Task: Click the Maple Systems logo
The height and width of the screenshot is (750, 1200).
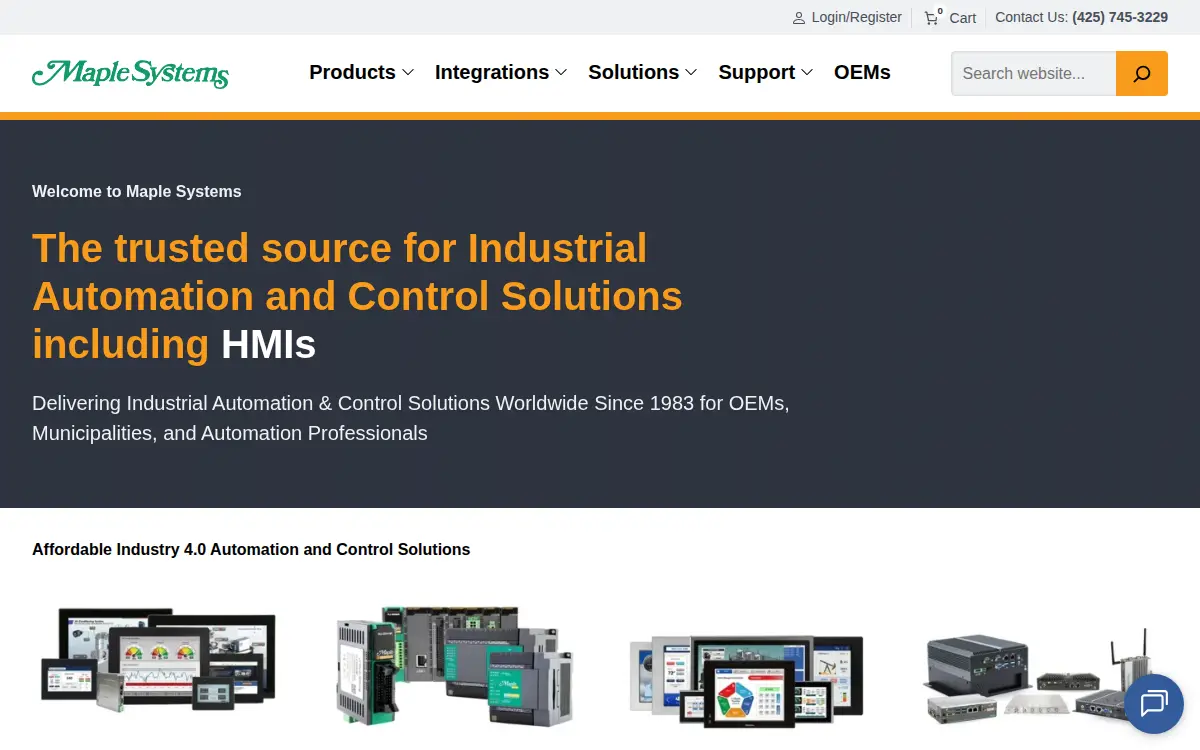Action: coord(130,73)
